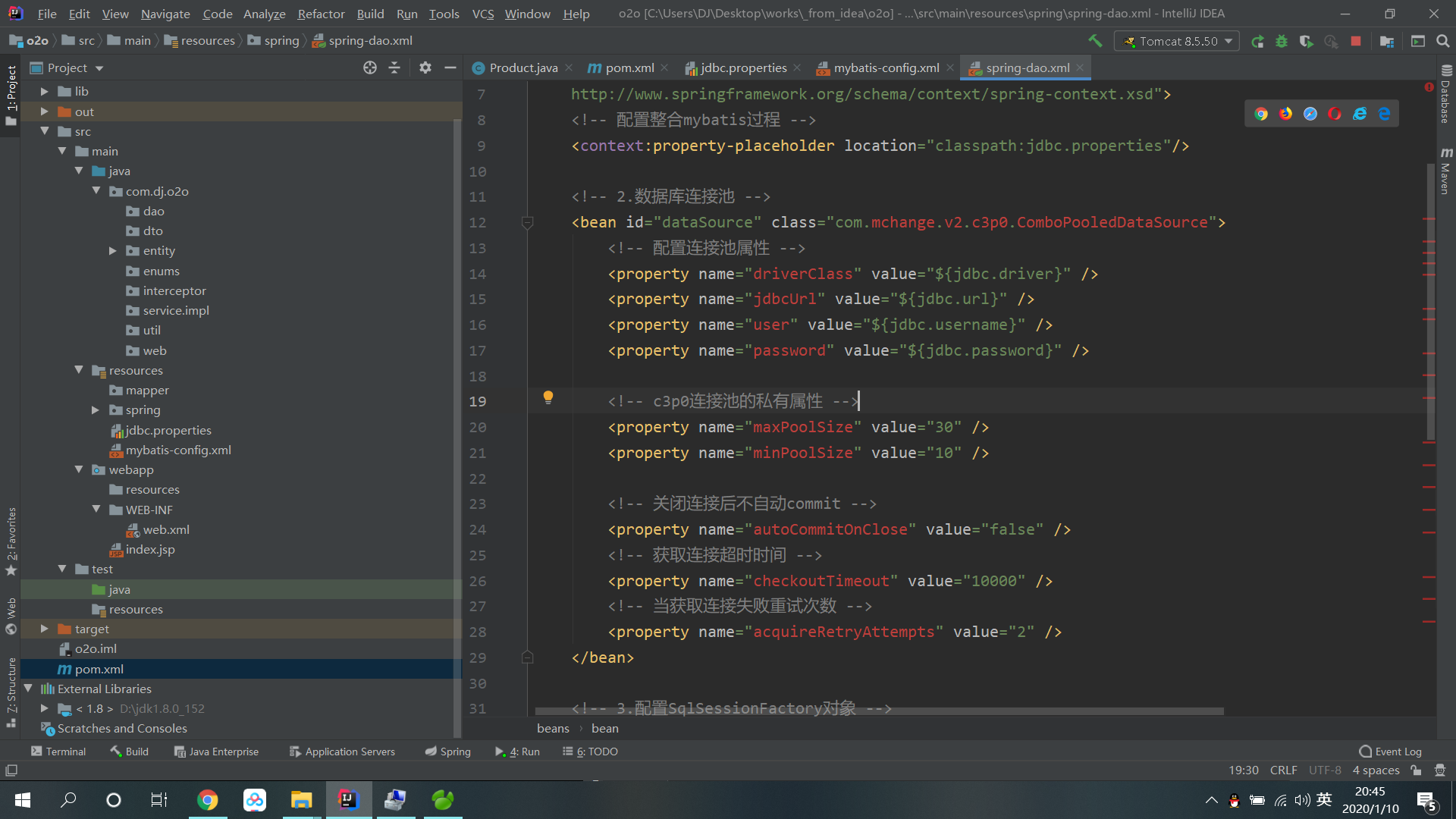The width and height of the screenshot is (1456, 819).
Task: Click CRLF line separator in status bar
Action: (x=1283, y=770)
